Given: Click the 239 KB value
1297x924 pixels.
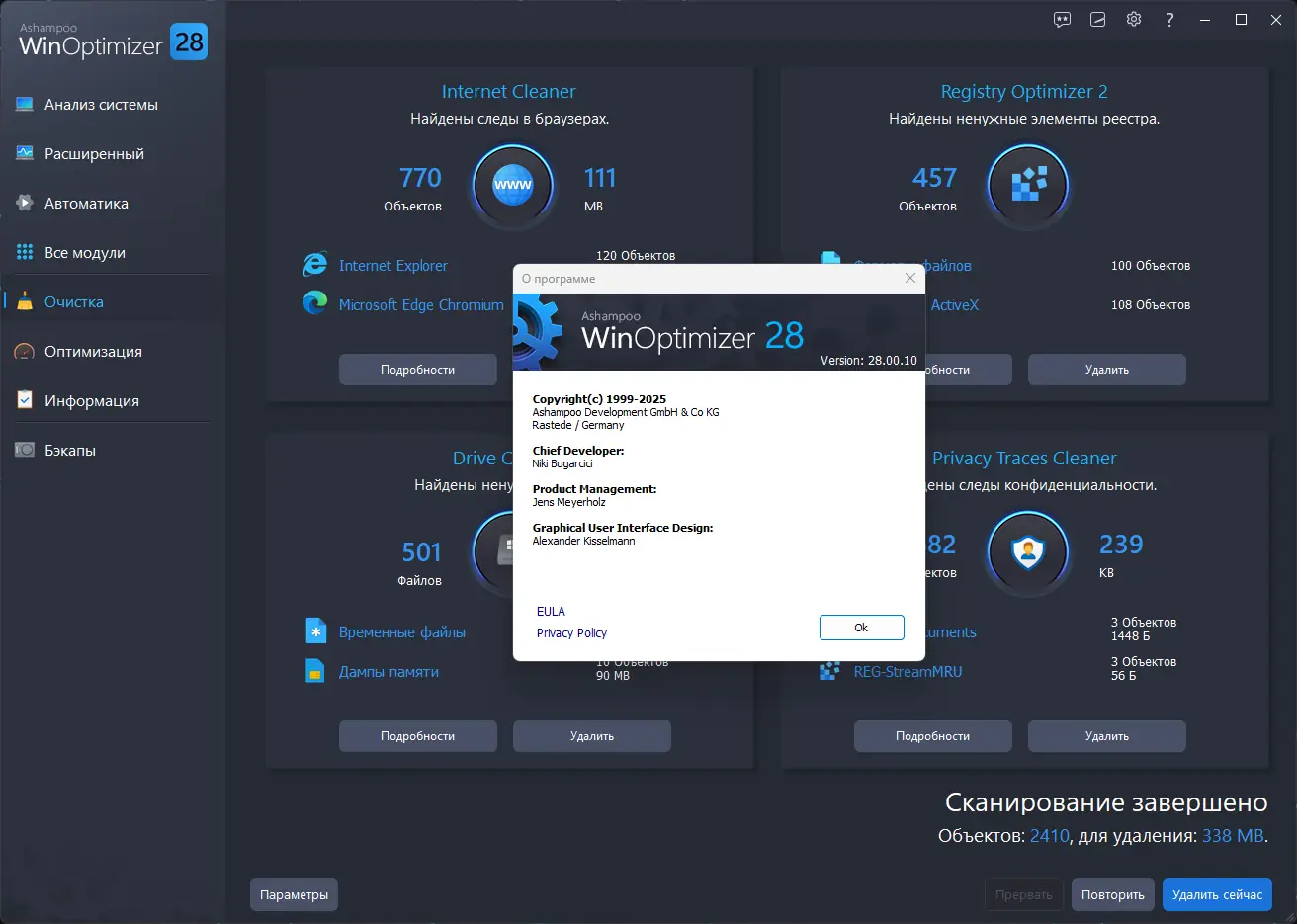Looking at the screenshot, I should tap(1121, 545).
